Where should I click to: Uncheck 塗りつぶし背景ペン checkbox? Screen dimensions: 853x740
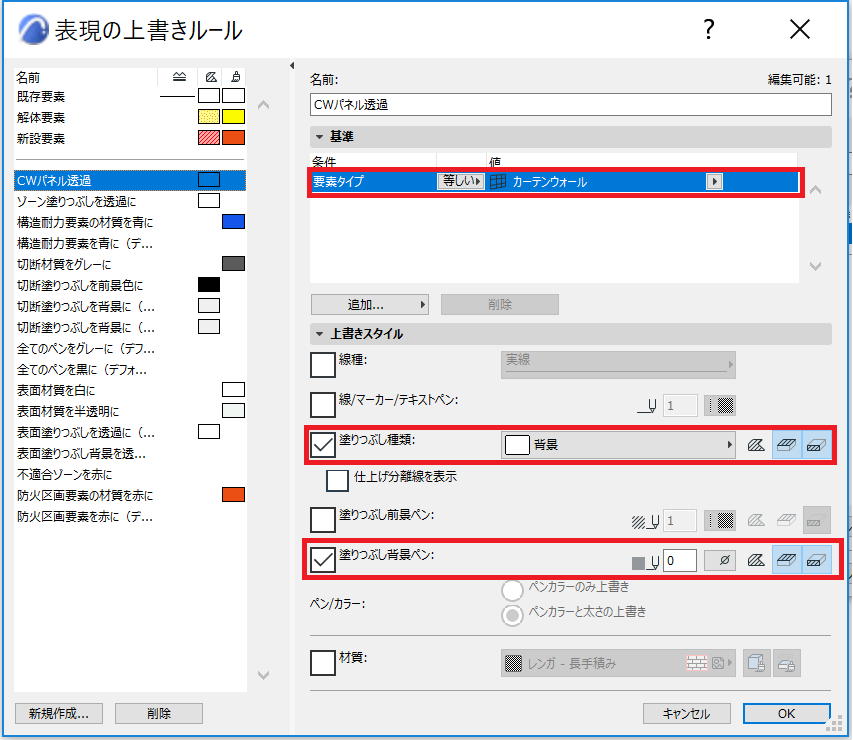[x=323, y=560]
